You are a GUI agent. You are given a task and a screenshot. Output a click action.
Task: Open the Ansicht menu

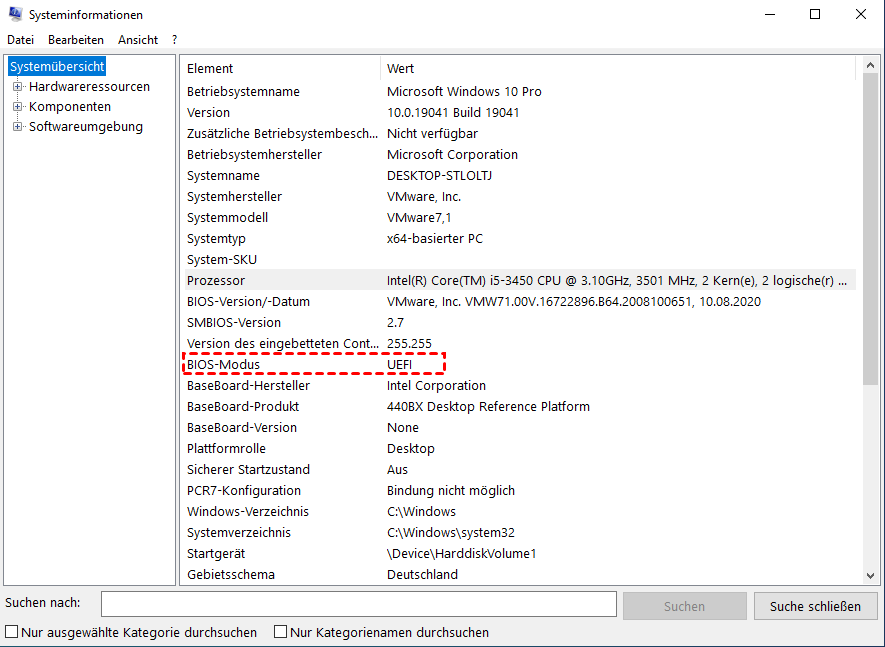click(x=138, y=40)
